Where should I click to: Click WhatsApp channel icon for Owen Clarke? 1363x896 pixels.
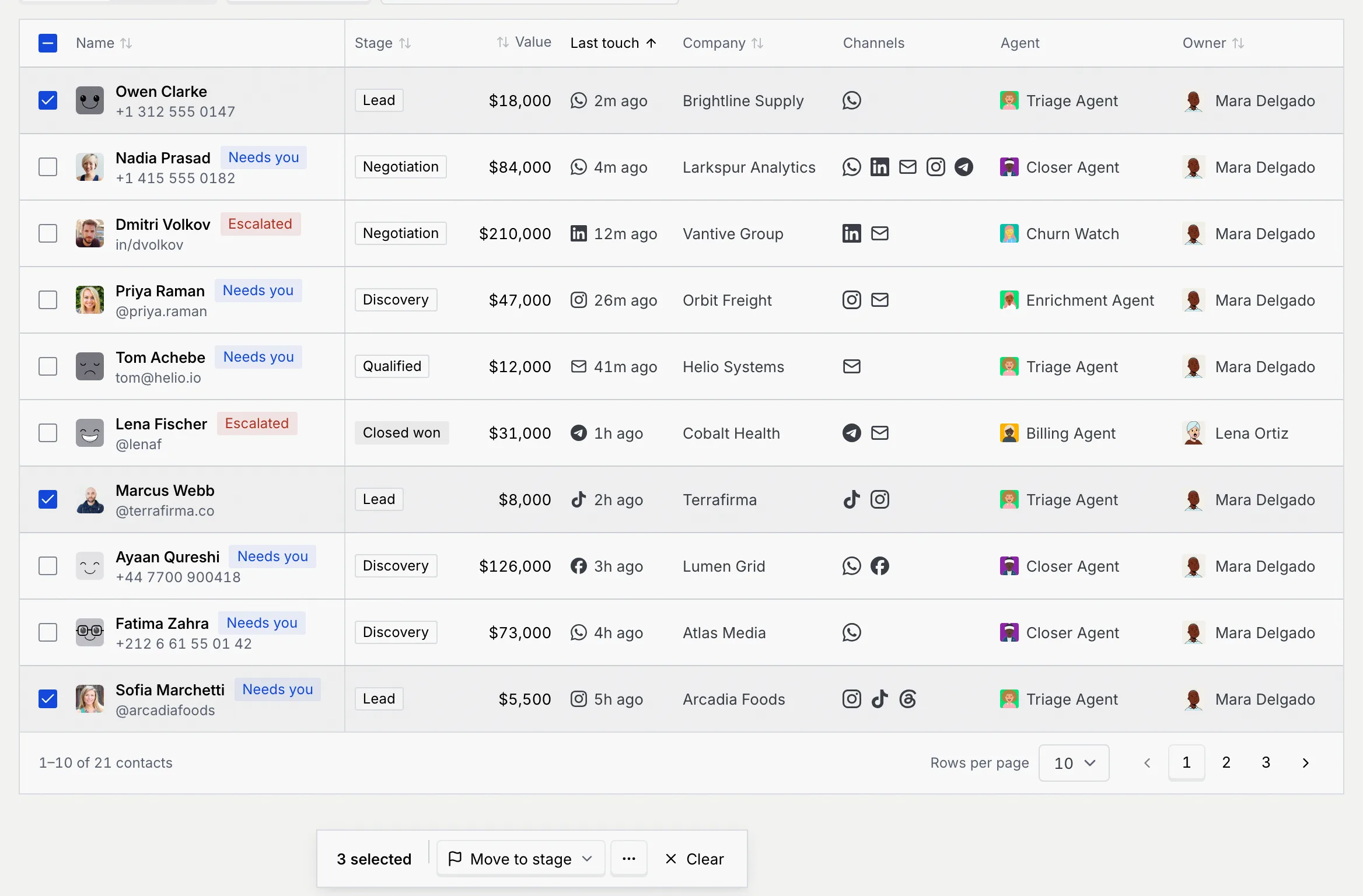851,100
